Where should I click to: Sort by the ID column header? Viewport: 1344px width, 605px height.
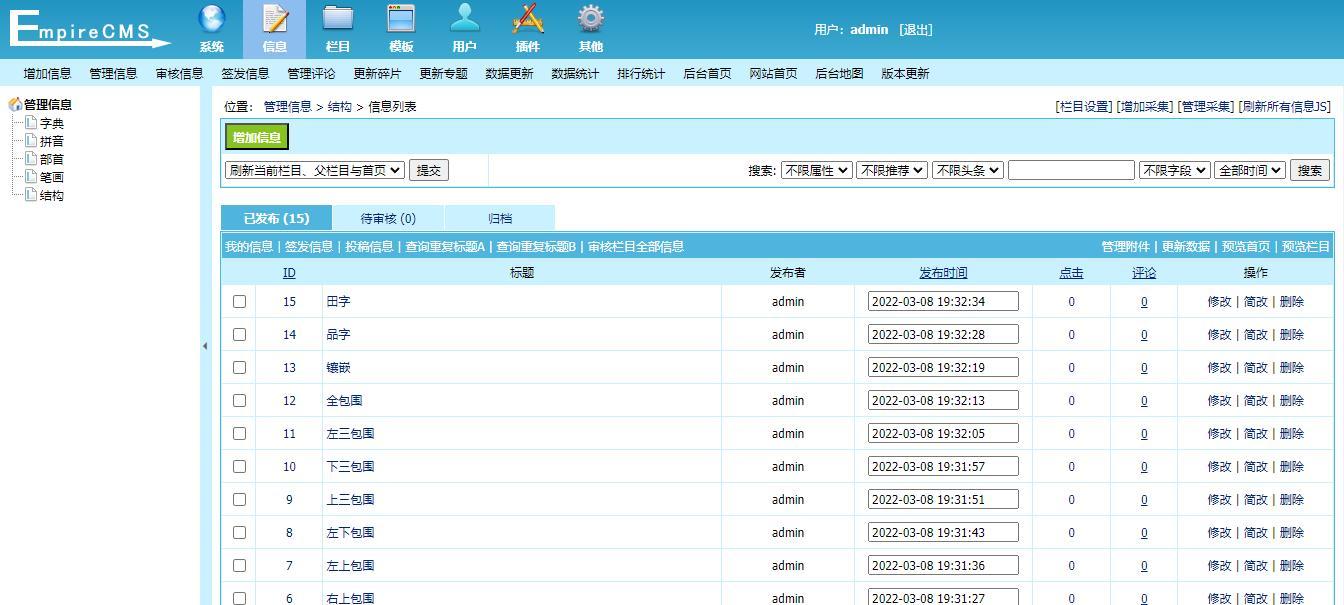[289, 272]
